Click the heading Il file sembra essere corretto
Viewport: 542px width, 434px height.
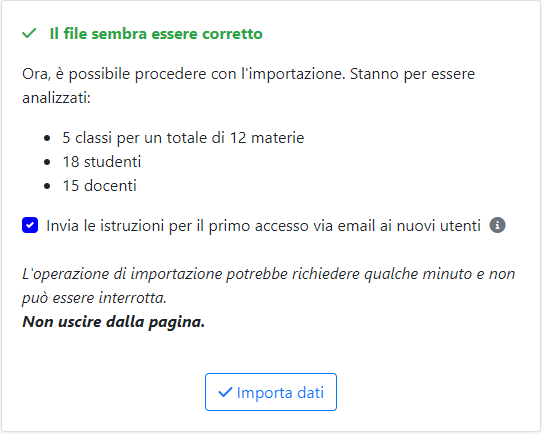coord(156,34)
